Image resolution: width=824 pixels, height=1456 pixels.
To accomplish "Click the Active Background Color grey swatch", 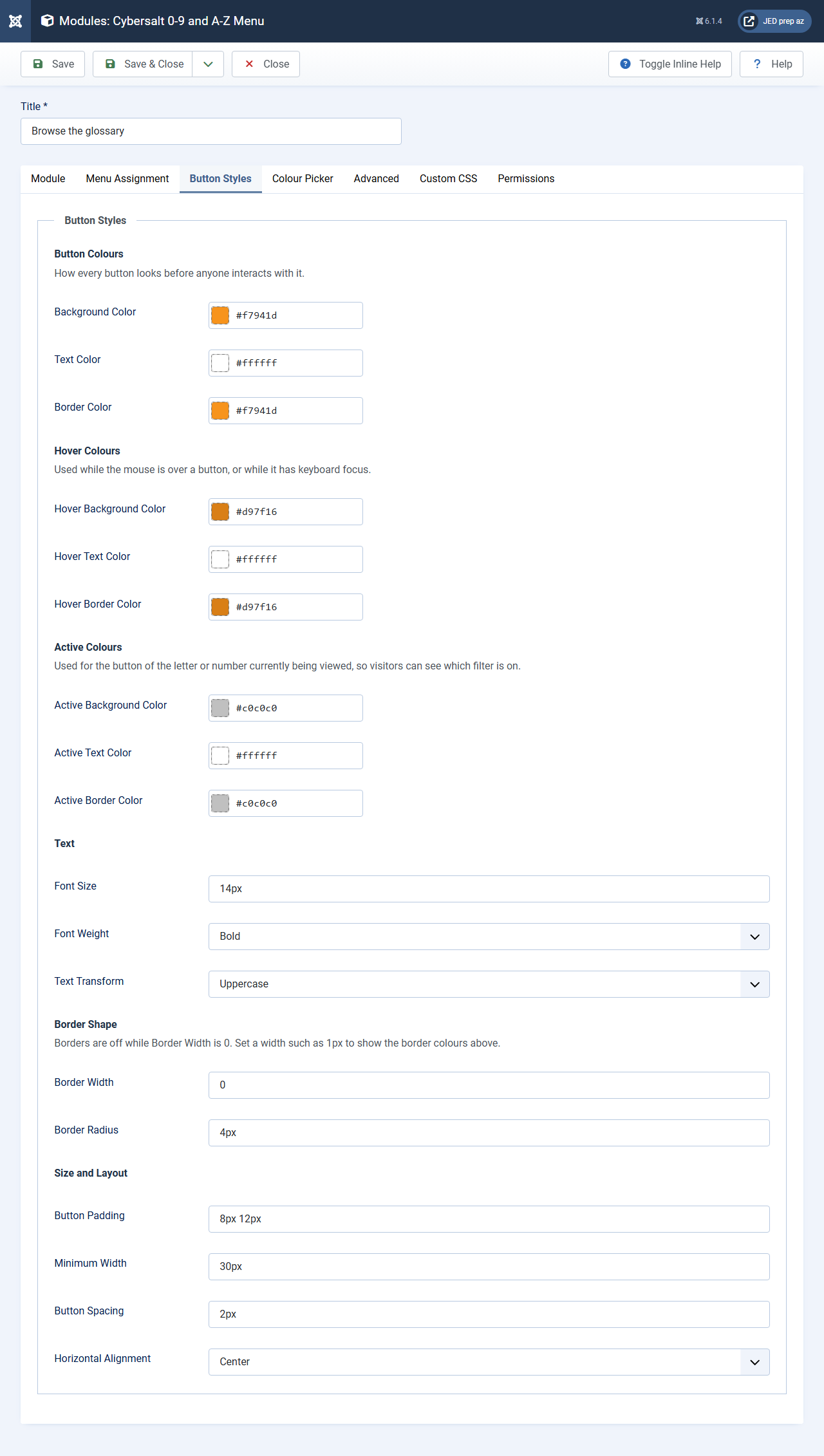I will pos(220,708).
